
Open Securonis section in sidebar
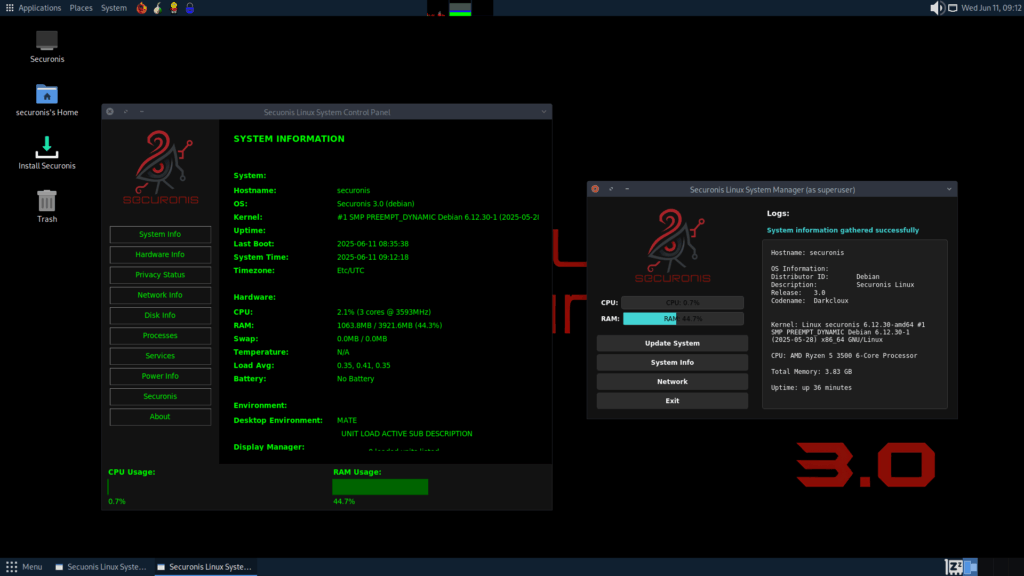(x=160, y=396)
